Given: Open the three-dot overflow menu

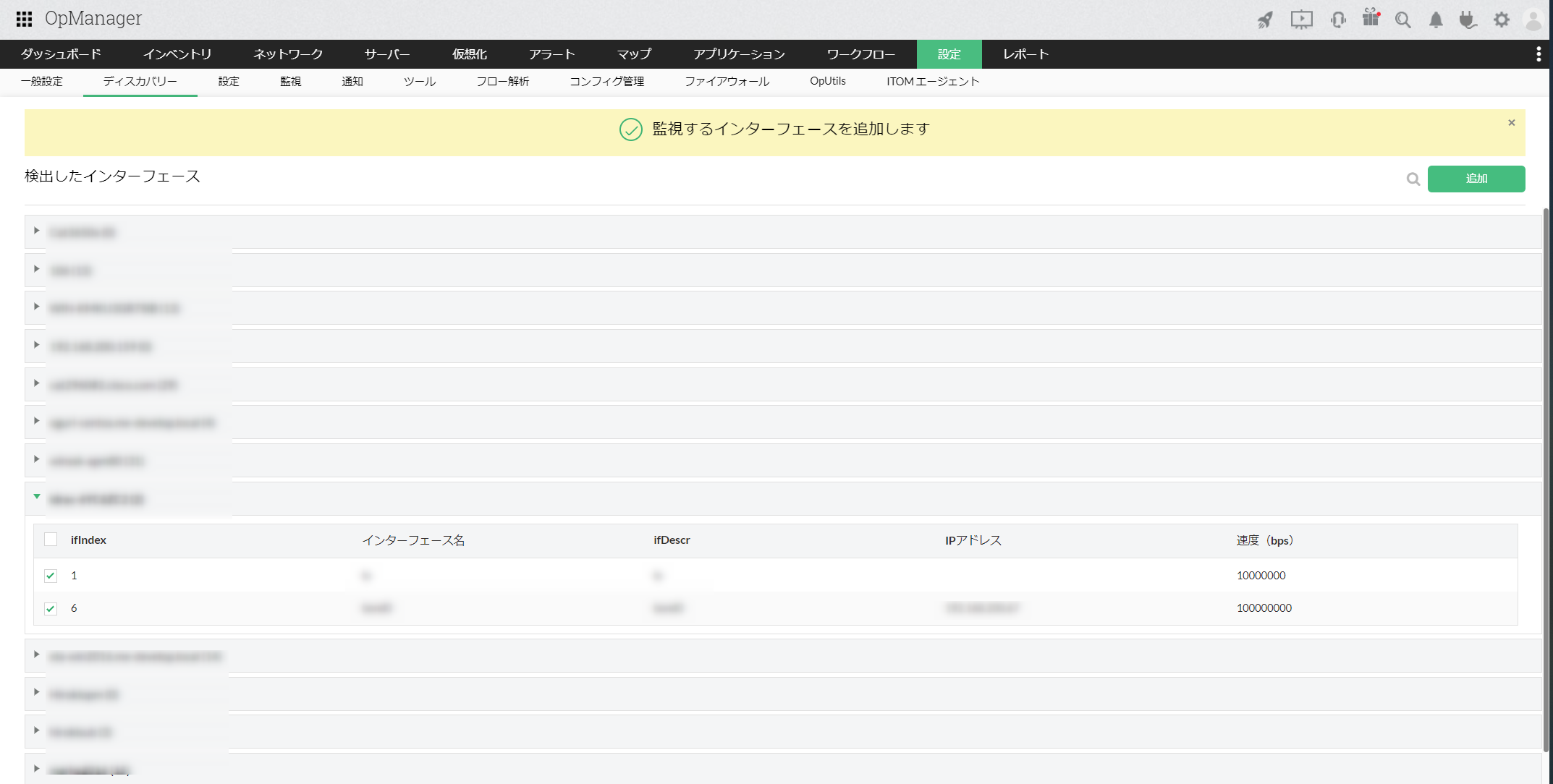Looking at the screenshot, I should pyautogui.click(x=1538, y=54).
